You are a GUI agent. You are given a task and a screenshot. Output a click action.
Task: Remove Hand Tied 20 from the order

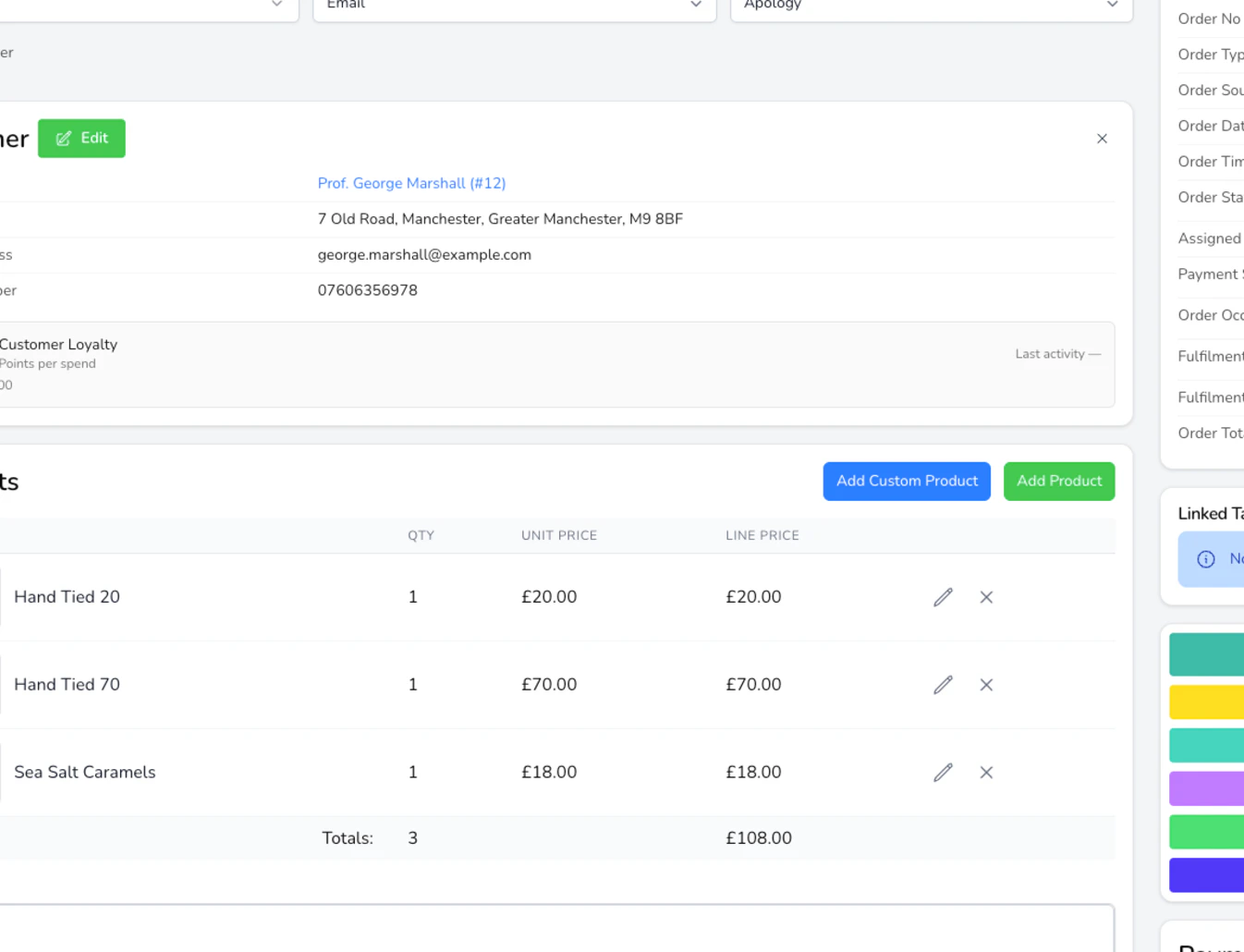click(986, 597)
